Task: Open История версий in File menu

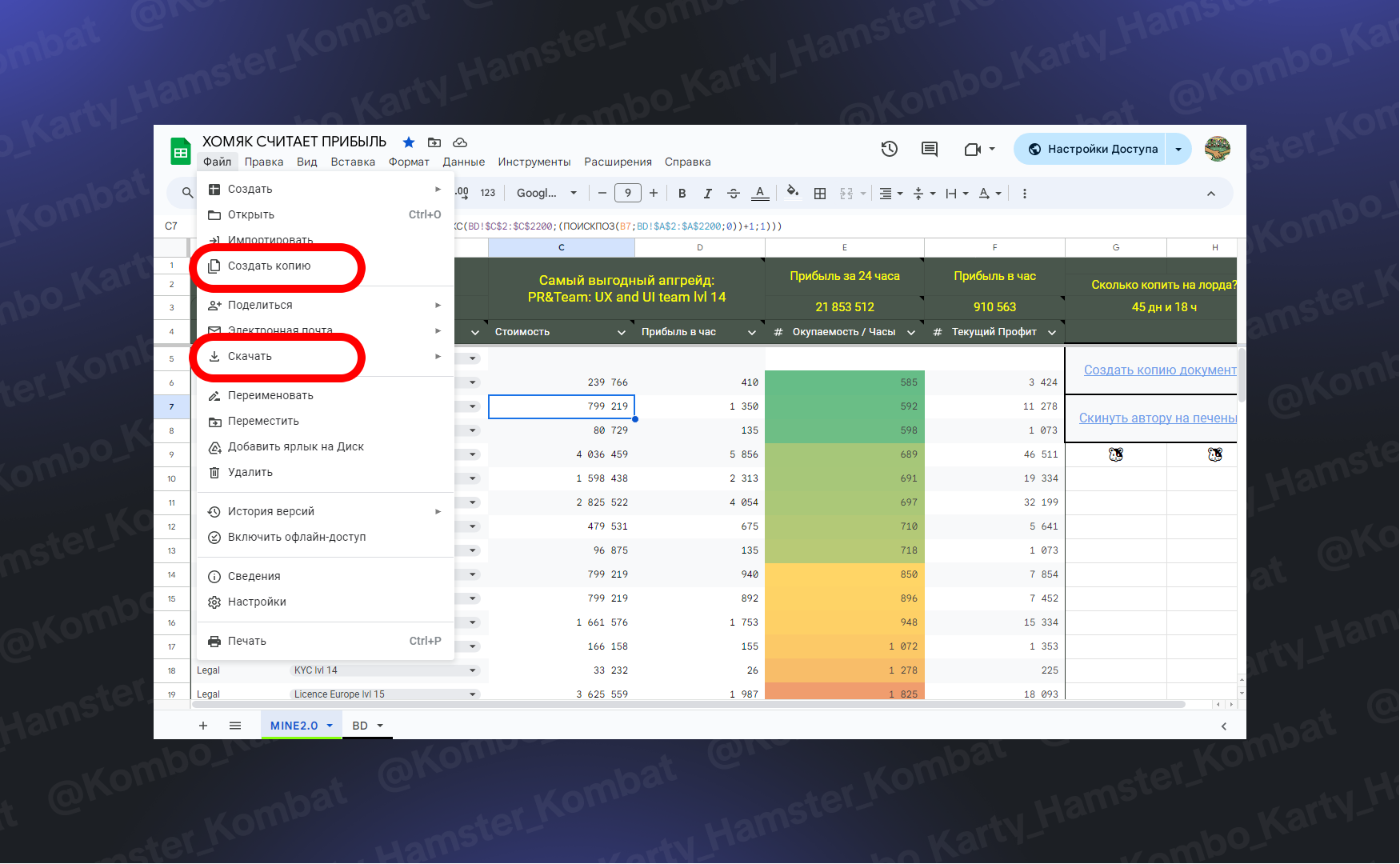Action: click(x=326, y=511)
